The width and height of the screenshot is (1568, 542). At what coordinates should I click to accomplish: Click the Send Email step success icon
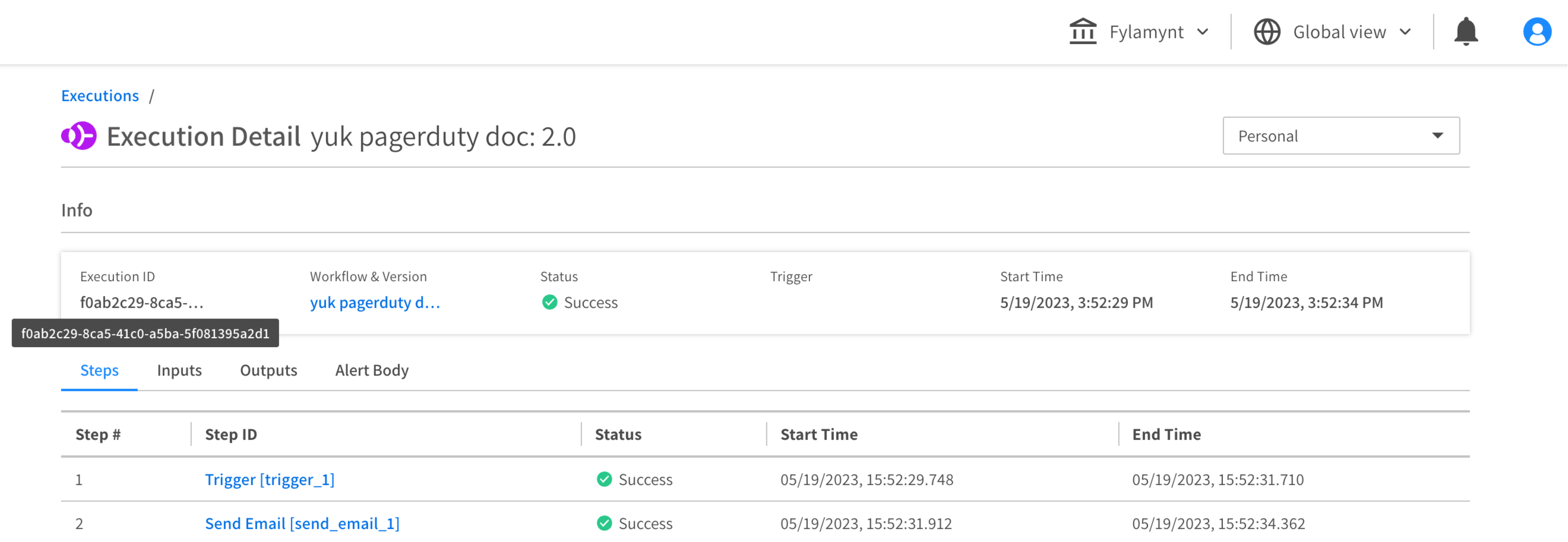click(x=604, y=523)
